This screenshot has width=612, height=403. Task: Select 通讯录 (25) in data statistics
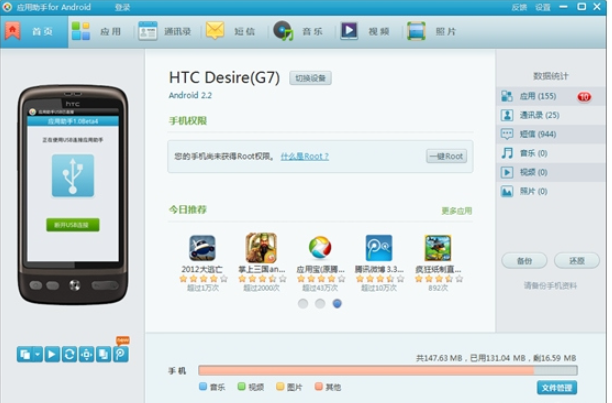click(551, 115)
